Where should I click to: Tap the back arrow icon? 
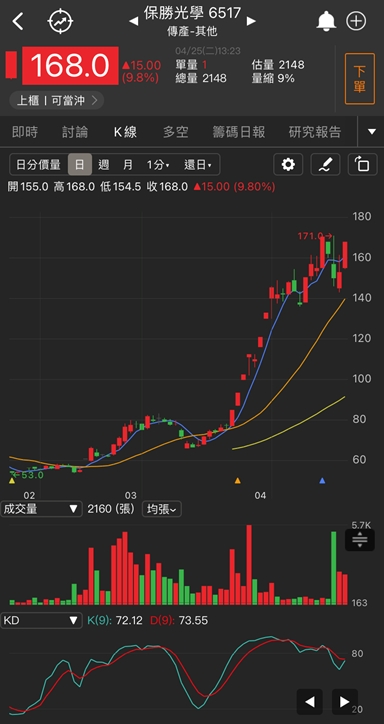point(18,21)
